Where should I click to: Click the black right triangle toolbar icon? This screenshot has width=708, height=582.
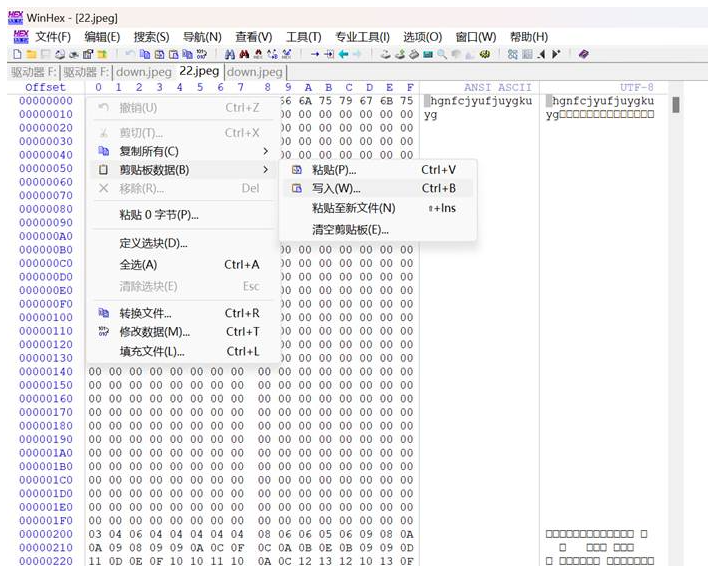(556, 54)
